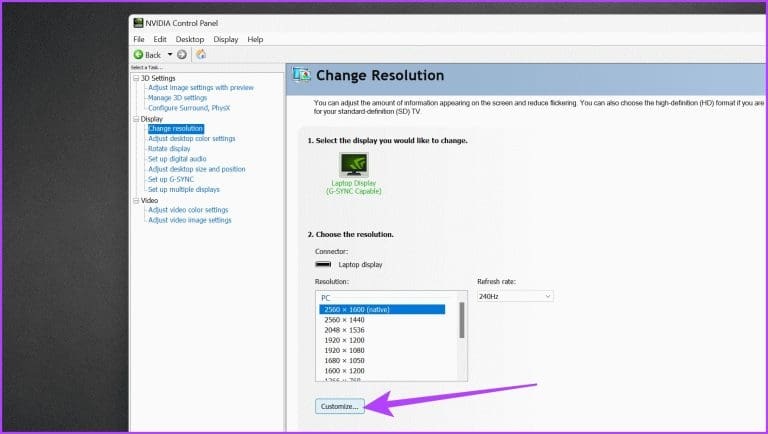Go to the Home icon in toolbar
Viewport: 768px width, 434px height.
pos(201,55)
